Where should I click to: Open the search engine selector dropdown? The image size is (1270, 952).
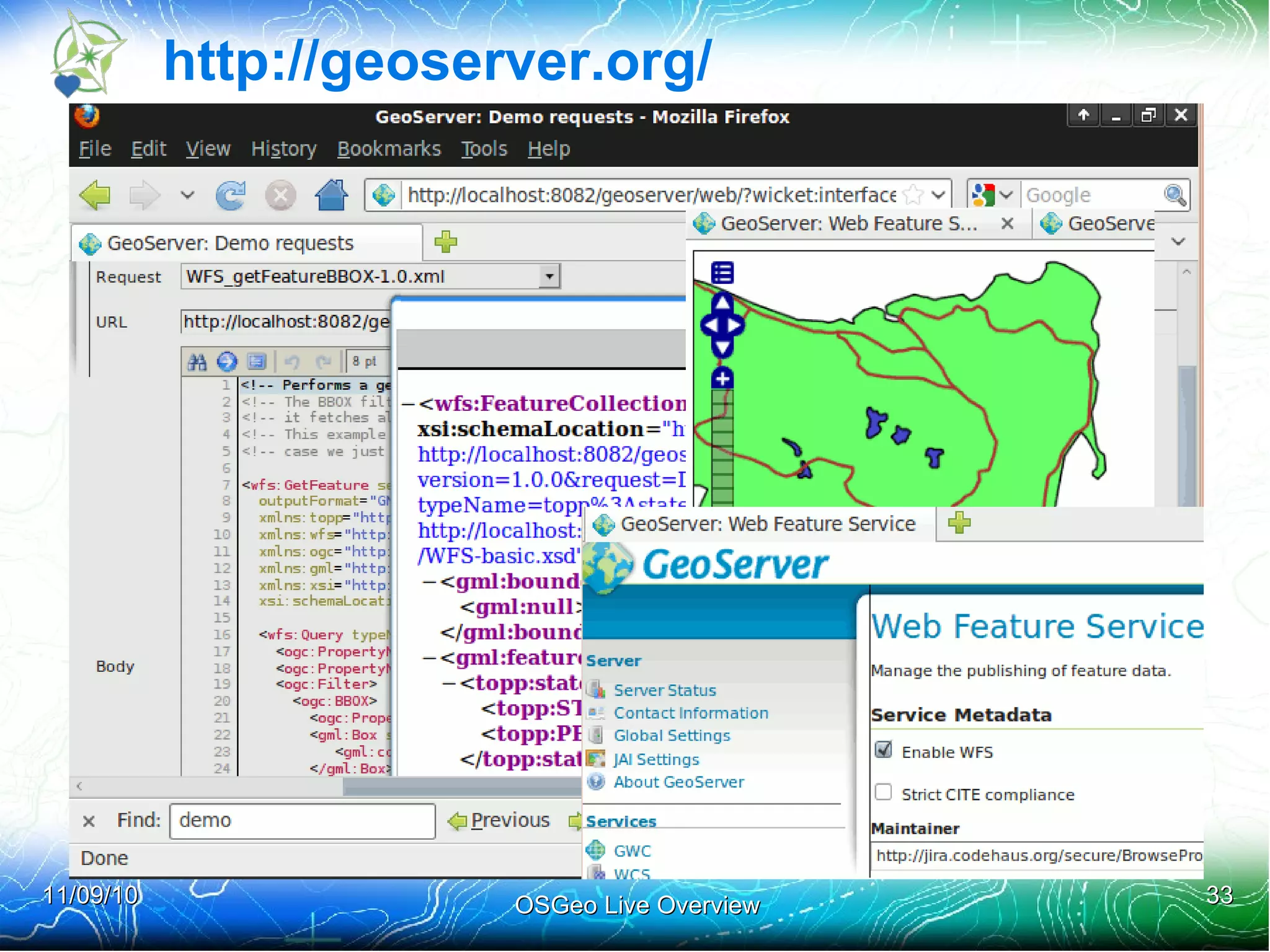[x=1006, y=195]
